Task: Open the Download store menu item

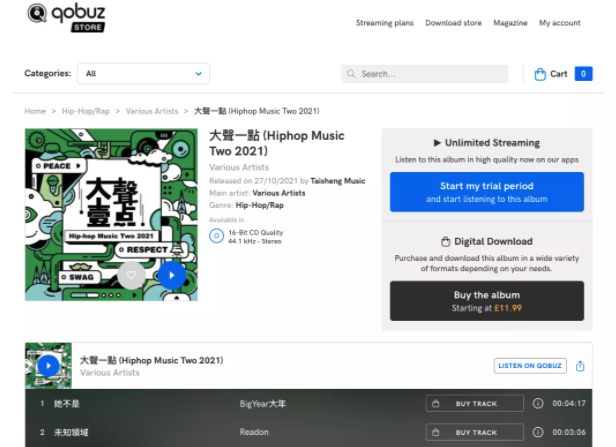Action: pos(453,23)
